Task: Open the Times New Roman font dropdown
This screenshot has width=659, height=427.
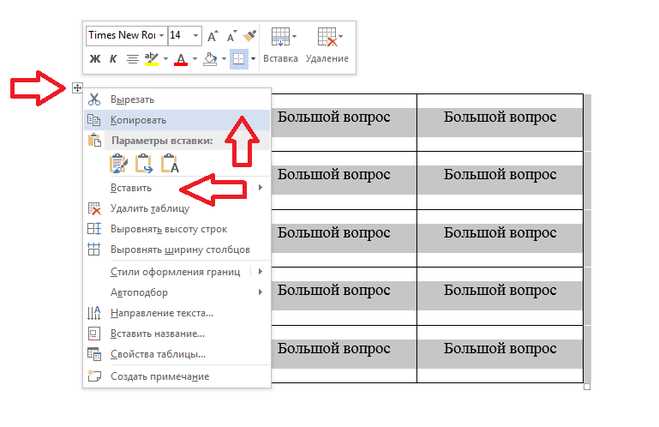Action: (x=161, y=36)
